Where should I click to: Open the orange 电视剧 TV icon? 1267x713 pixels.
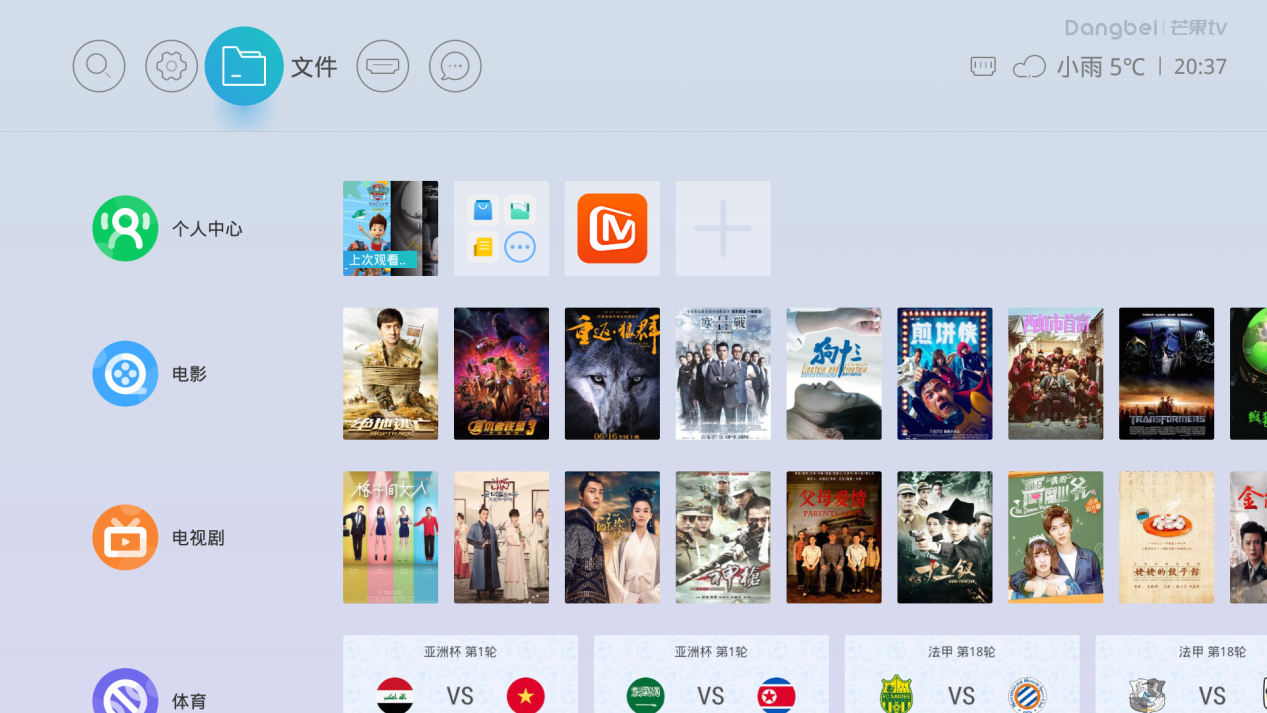tap(125, 537)
